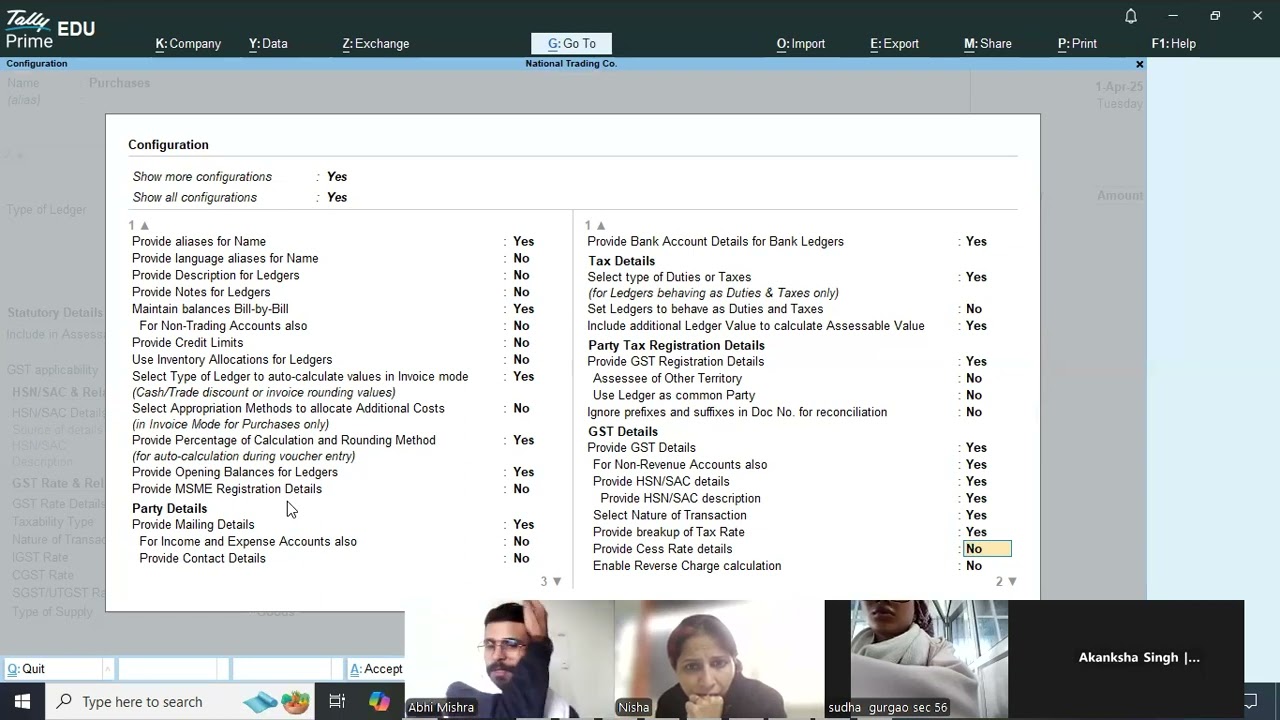Select 'Use Ledger as common Party' option
The height and width of the screenshot is (720, 1280).
click(673, 396)
